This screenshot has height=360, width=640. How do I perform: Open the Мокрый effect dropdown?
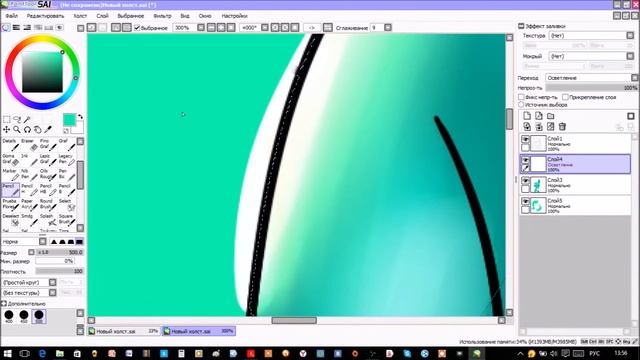pyautogui.click(x=591, y=56)
